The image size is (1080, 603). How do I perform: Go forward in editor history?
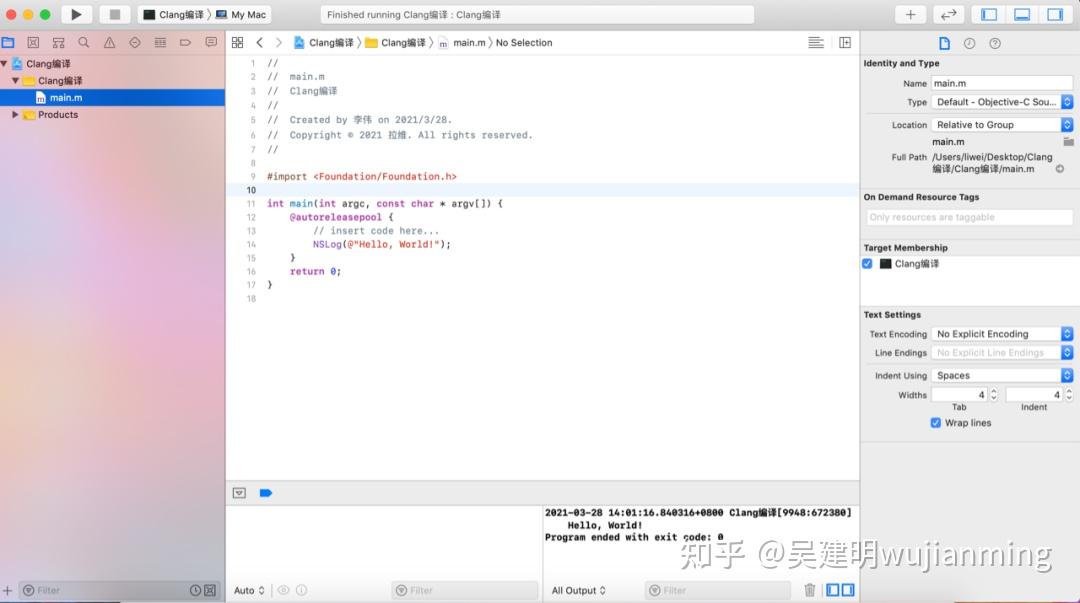[278, 43]
